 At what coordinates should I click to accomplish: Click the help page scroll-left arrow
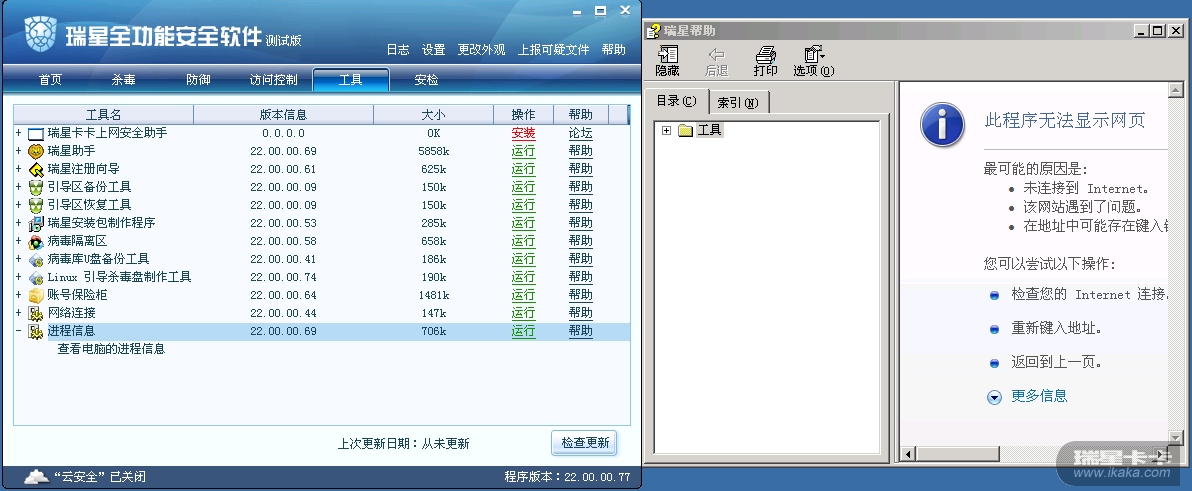pos(908,454)
